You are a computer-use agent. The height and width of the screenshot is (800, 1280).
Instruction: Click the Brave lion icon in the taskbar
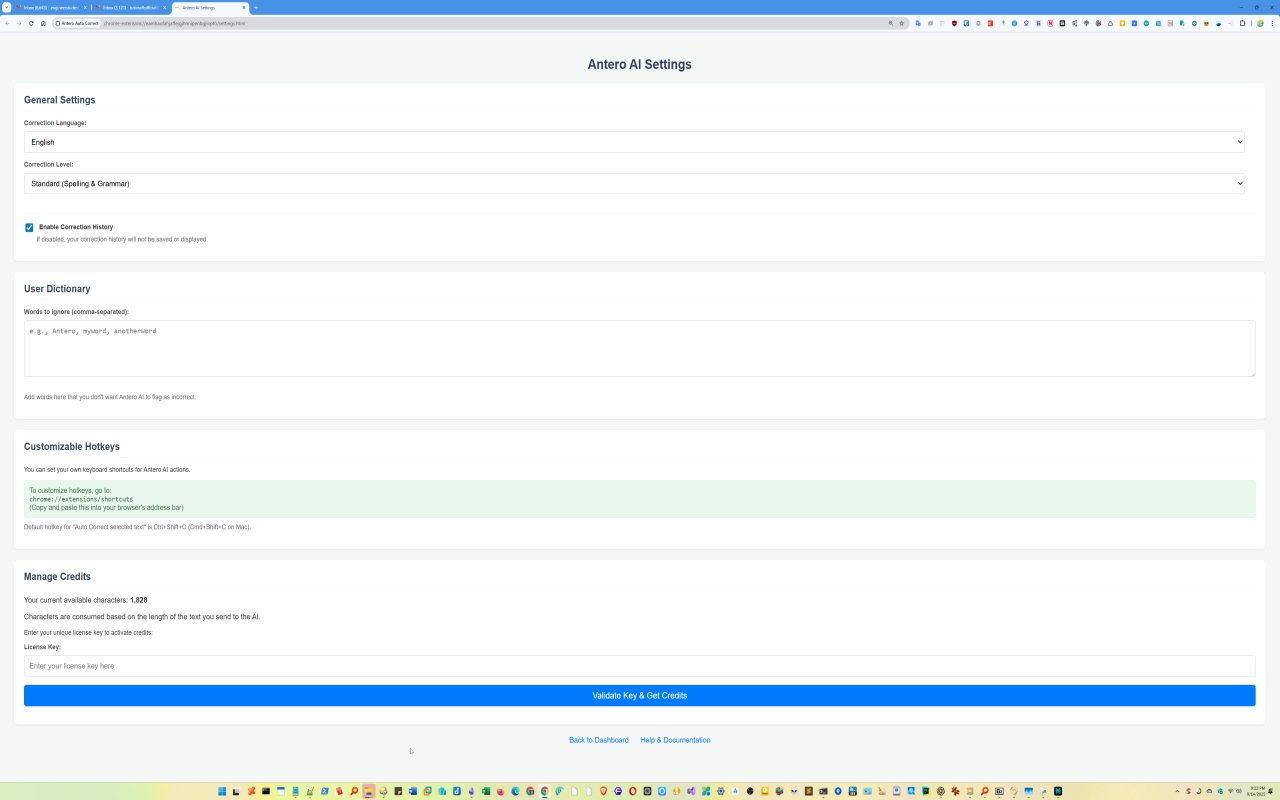click(x=603, y=791)
